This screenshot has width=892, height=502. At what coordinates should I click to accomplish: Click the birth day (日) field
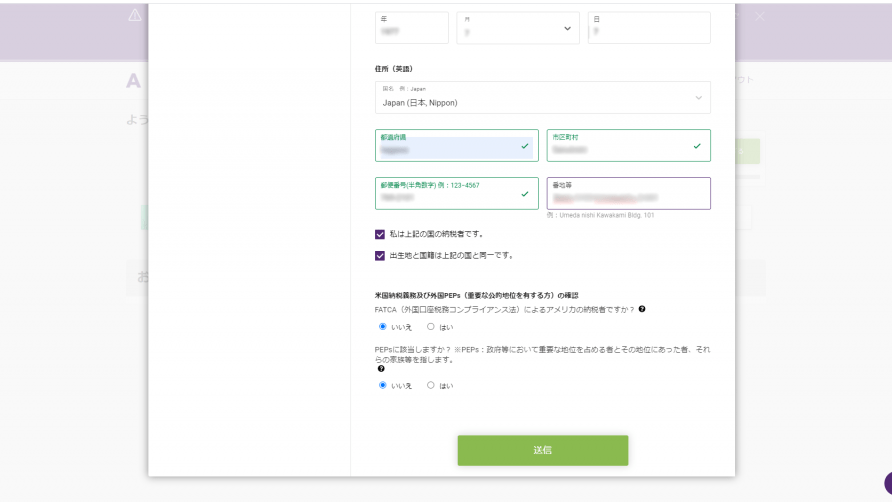[x=649, y=28]
